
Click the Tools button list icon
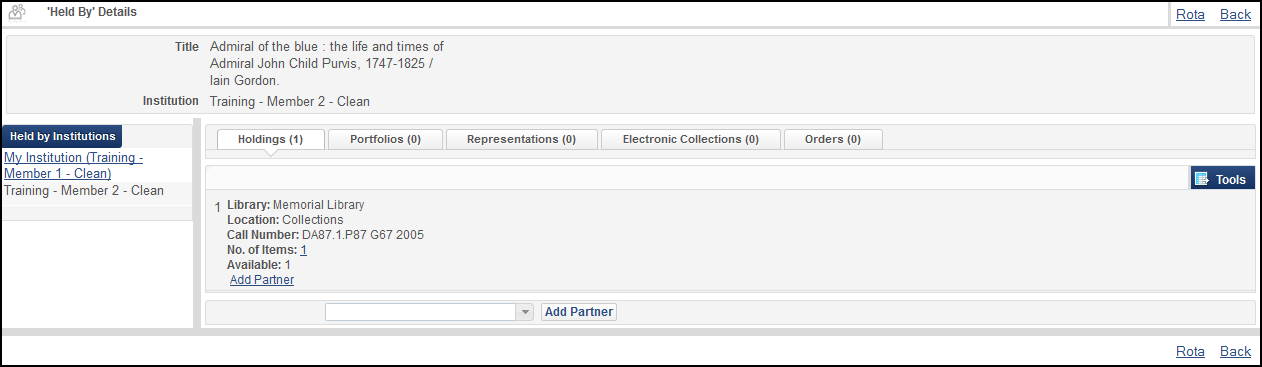(1202, 179)
